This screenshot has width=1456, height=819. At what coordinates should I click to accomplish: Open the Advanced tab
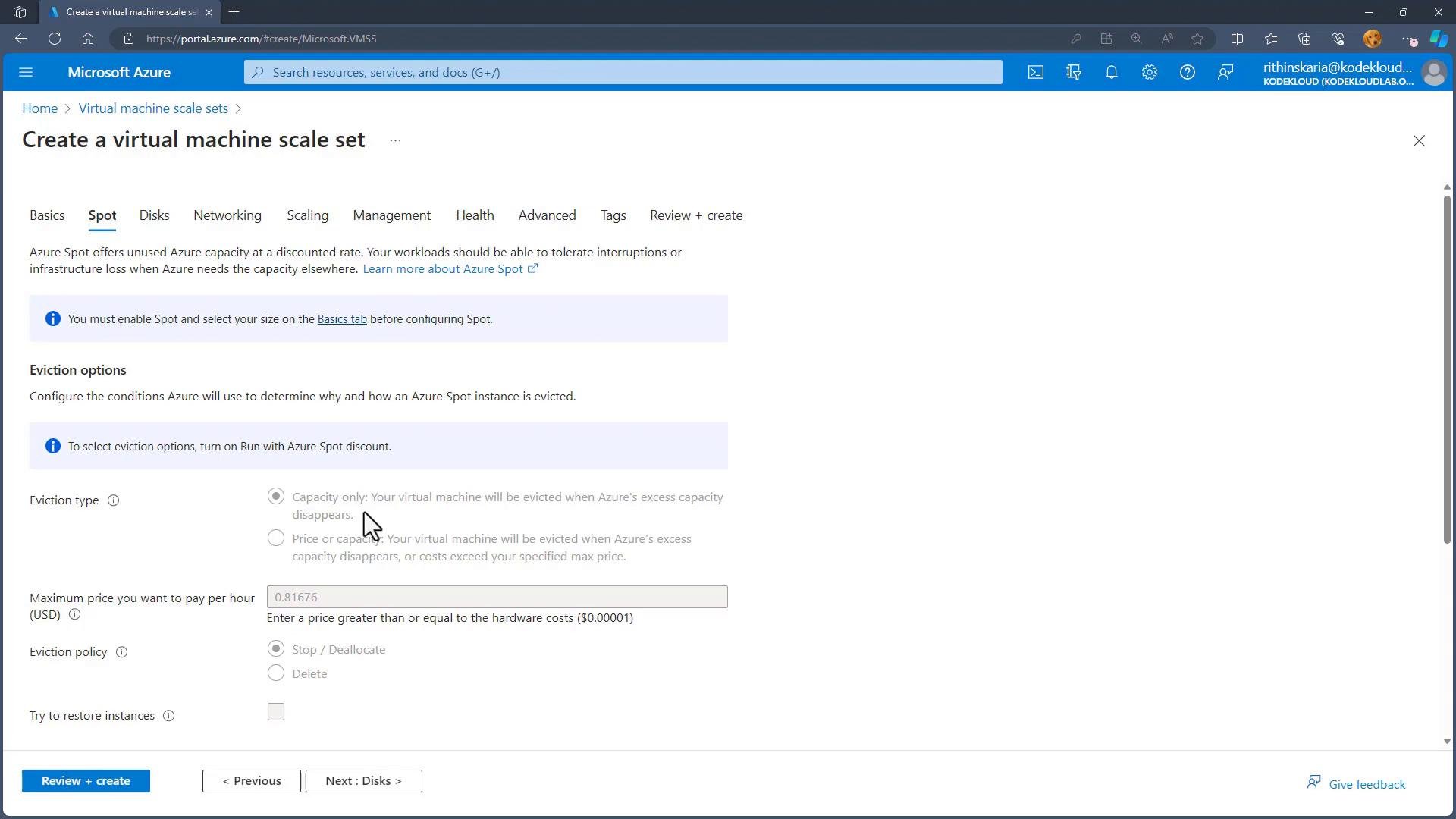pos(547,215)
